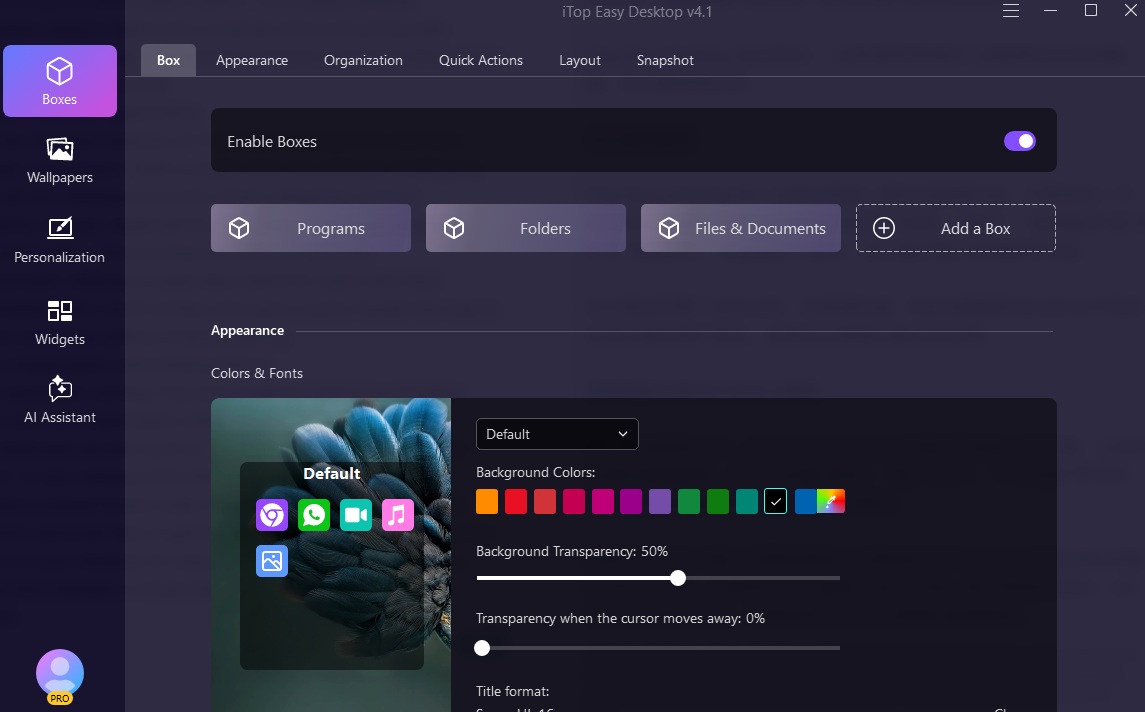Click the Folders box button

pyautogui.click(x=525, y=228)
